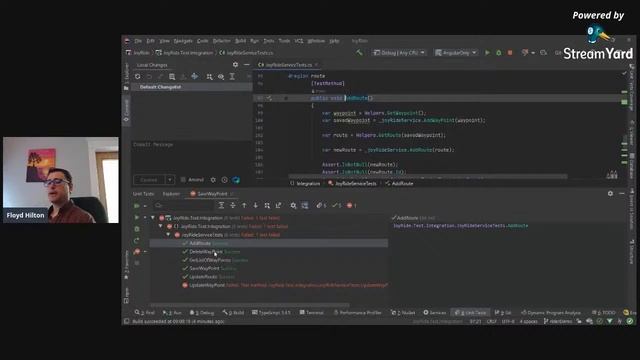Select JoyRideServiceTests.cs editor tab
Image resolution: width=640 pixels, height=360 pixels.
288,64
